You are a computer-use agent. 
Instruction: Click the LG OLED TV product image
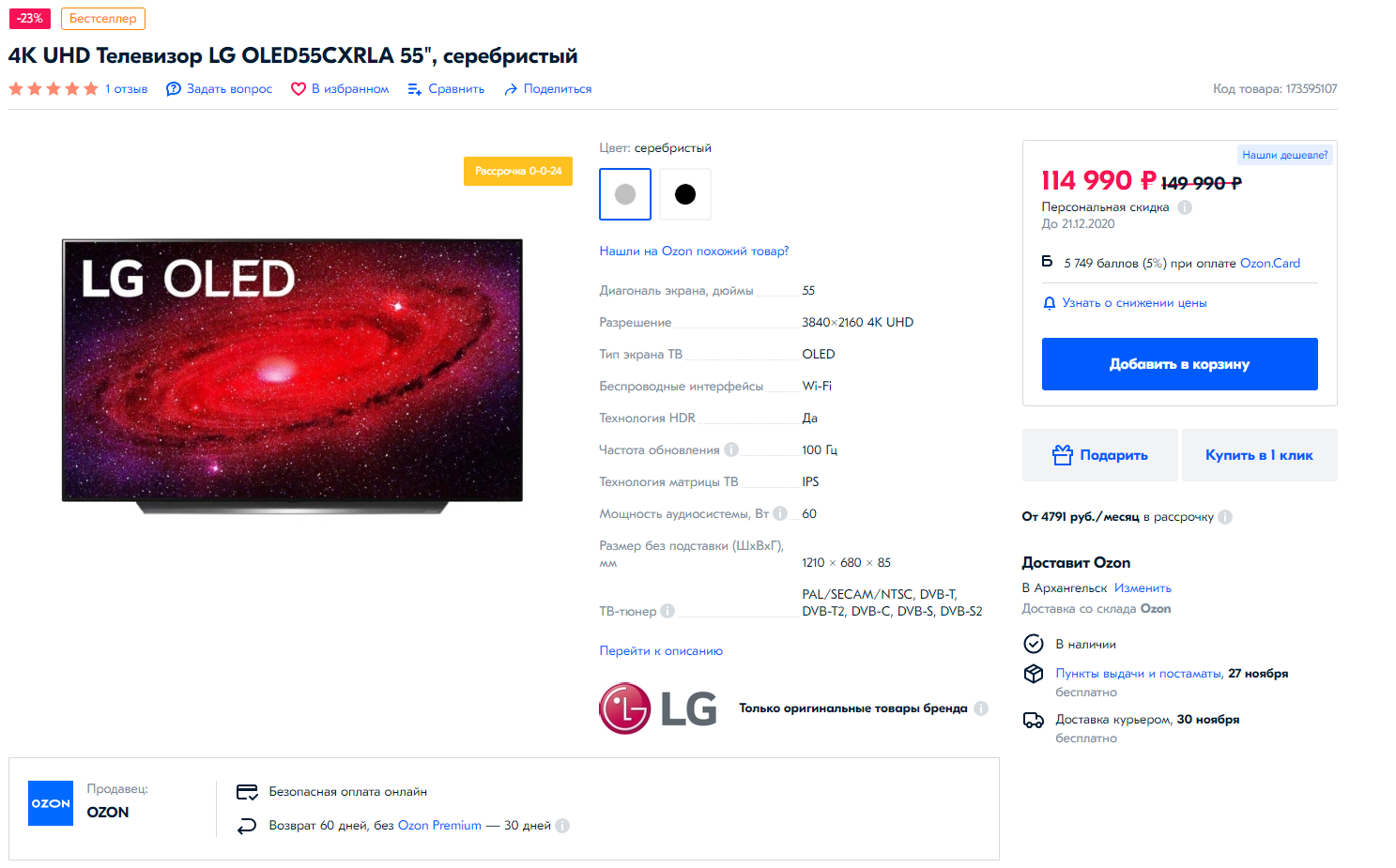(x=292, y=375)
